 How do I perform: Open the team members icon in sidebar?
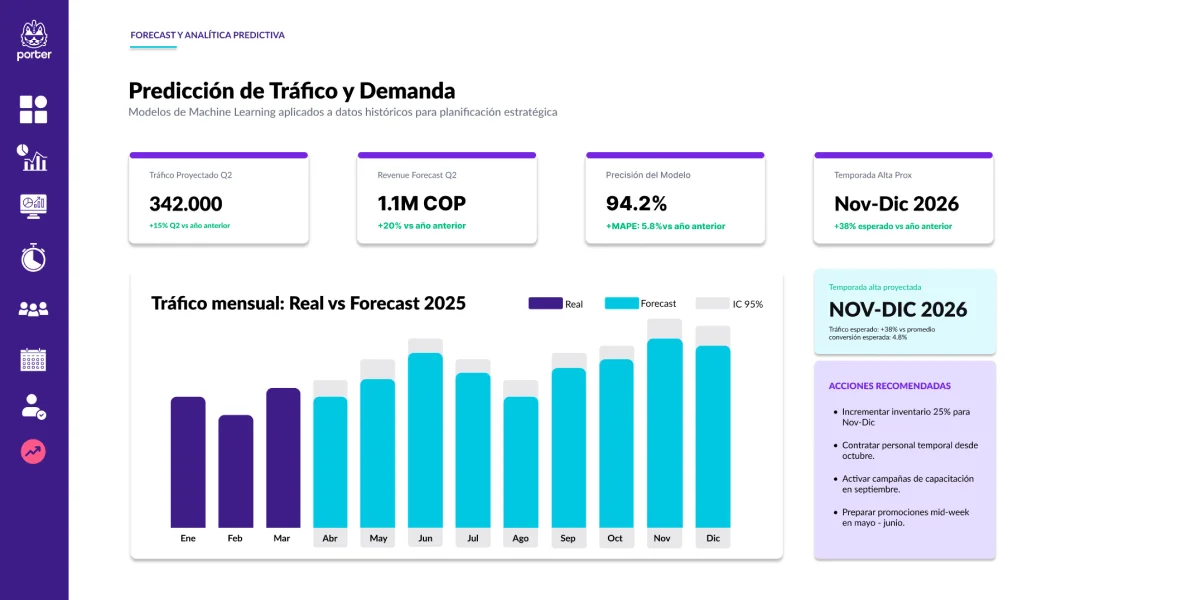point(33,308)
